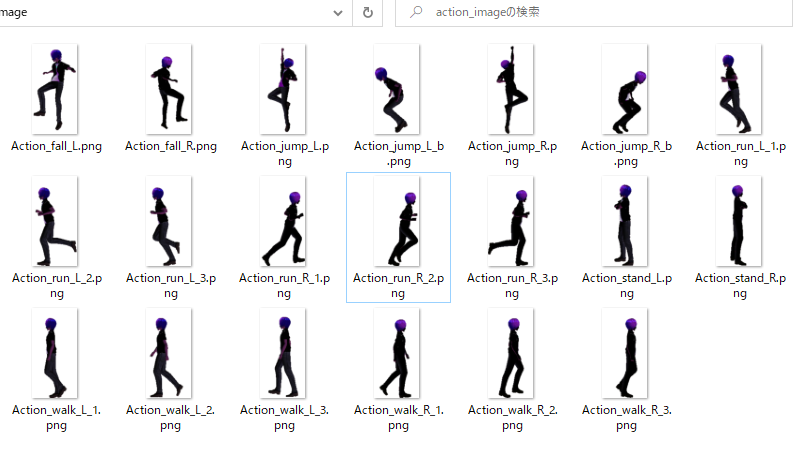Click the file name label Action_run_L_1.png

tap(741, 154)
